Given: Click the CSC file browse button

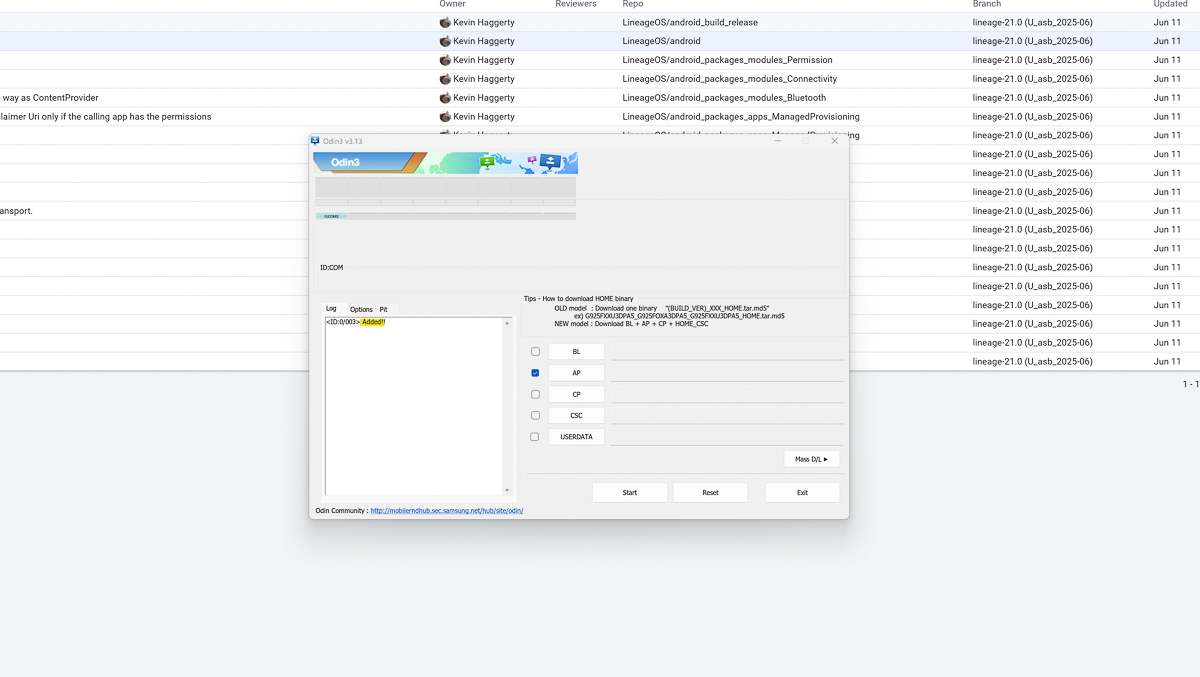Looking at the screenshot, I should click(576, 415).
